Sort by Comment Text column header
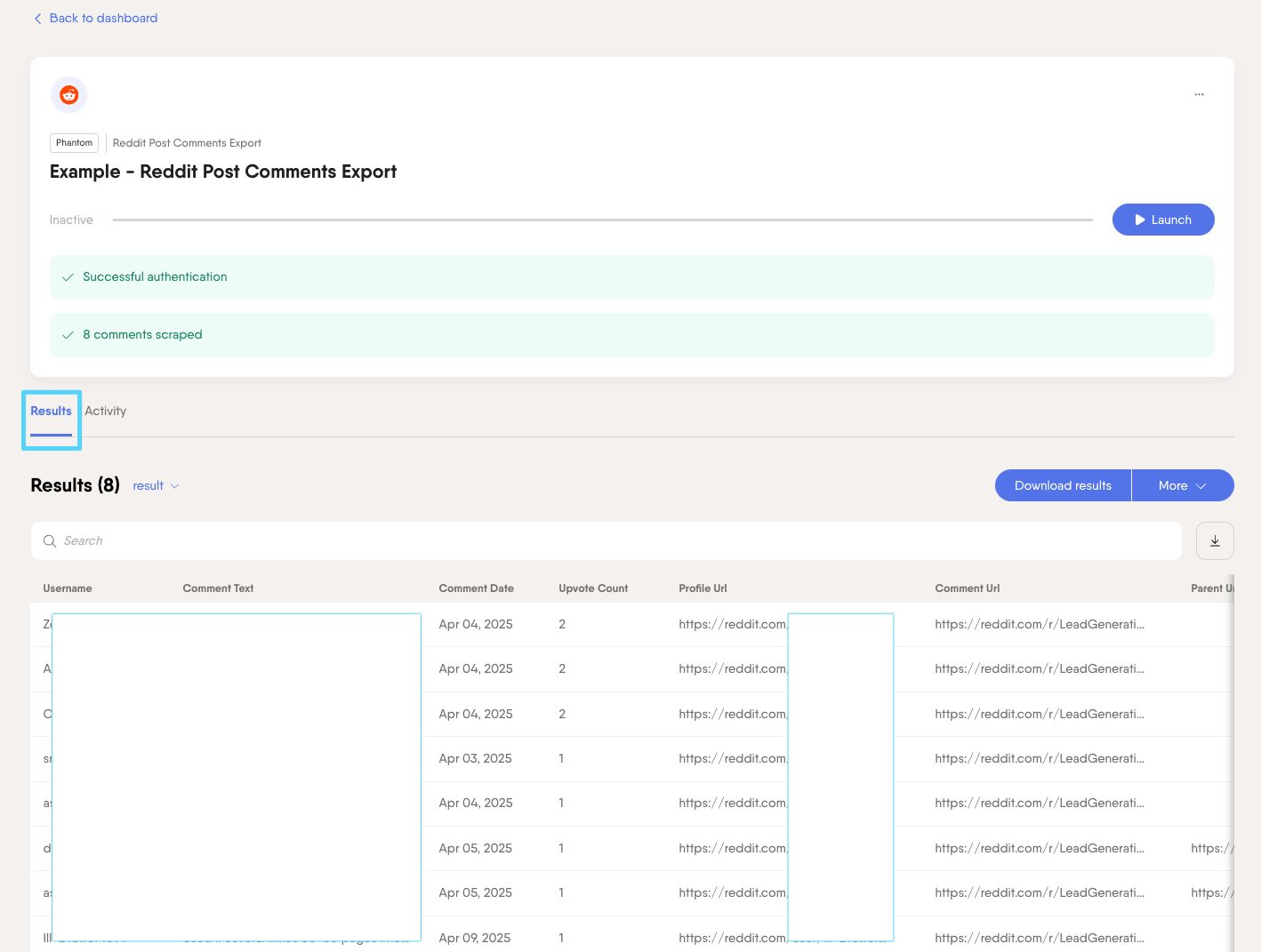Image resolution: width=1261 pixels, height=952 pixels. [218, 588]
